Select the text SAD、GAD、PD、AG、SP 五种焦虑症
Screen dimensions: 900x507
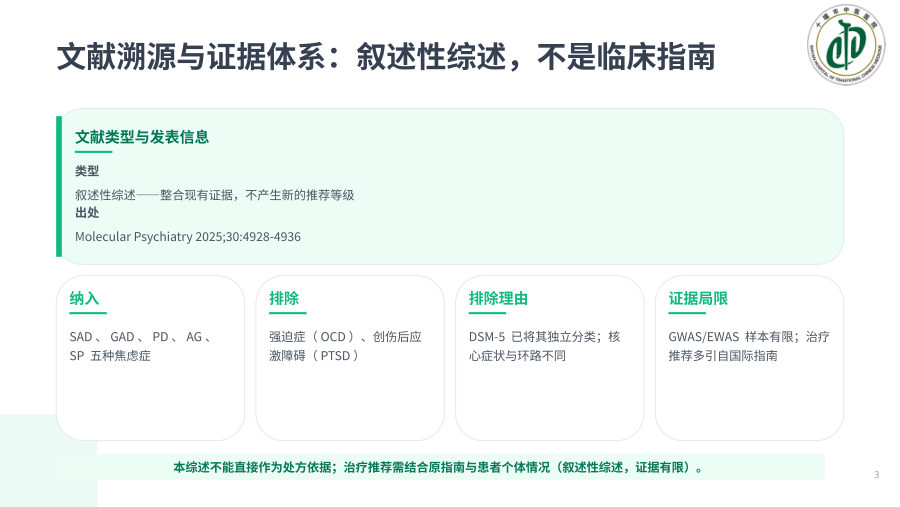pos(141,346)
